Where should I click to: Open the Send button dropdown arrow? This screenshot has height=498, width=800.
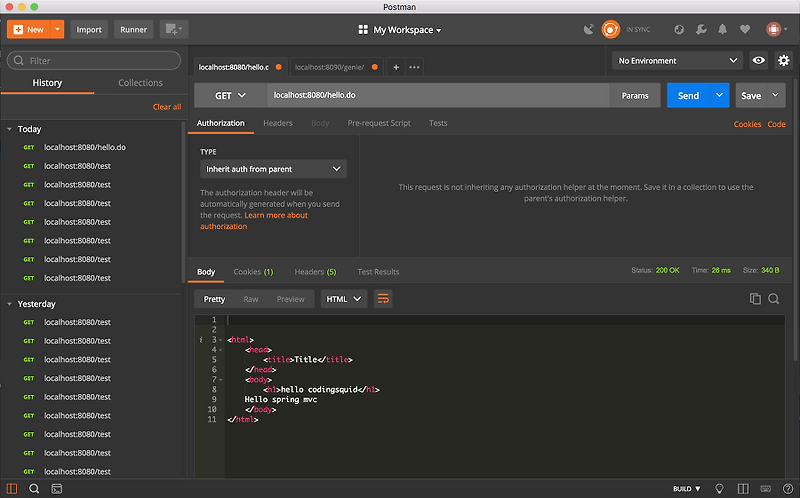coord(719,95)
